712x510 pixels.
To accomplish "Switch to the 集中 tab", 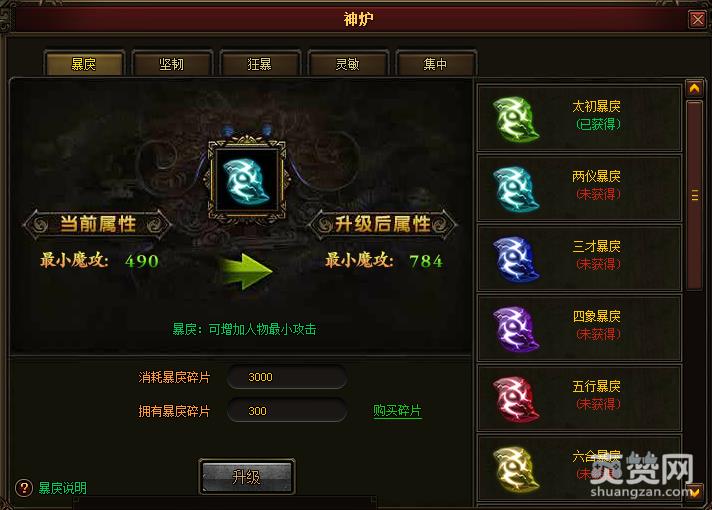I will click(436, 64).
